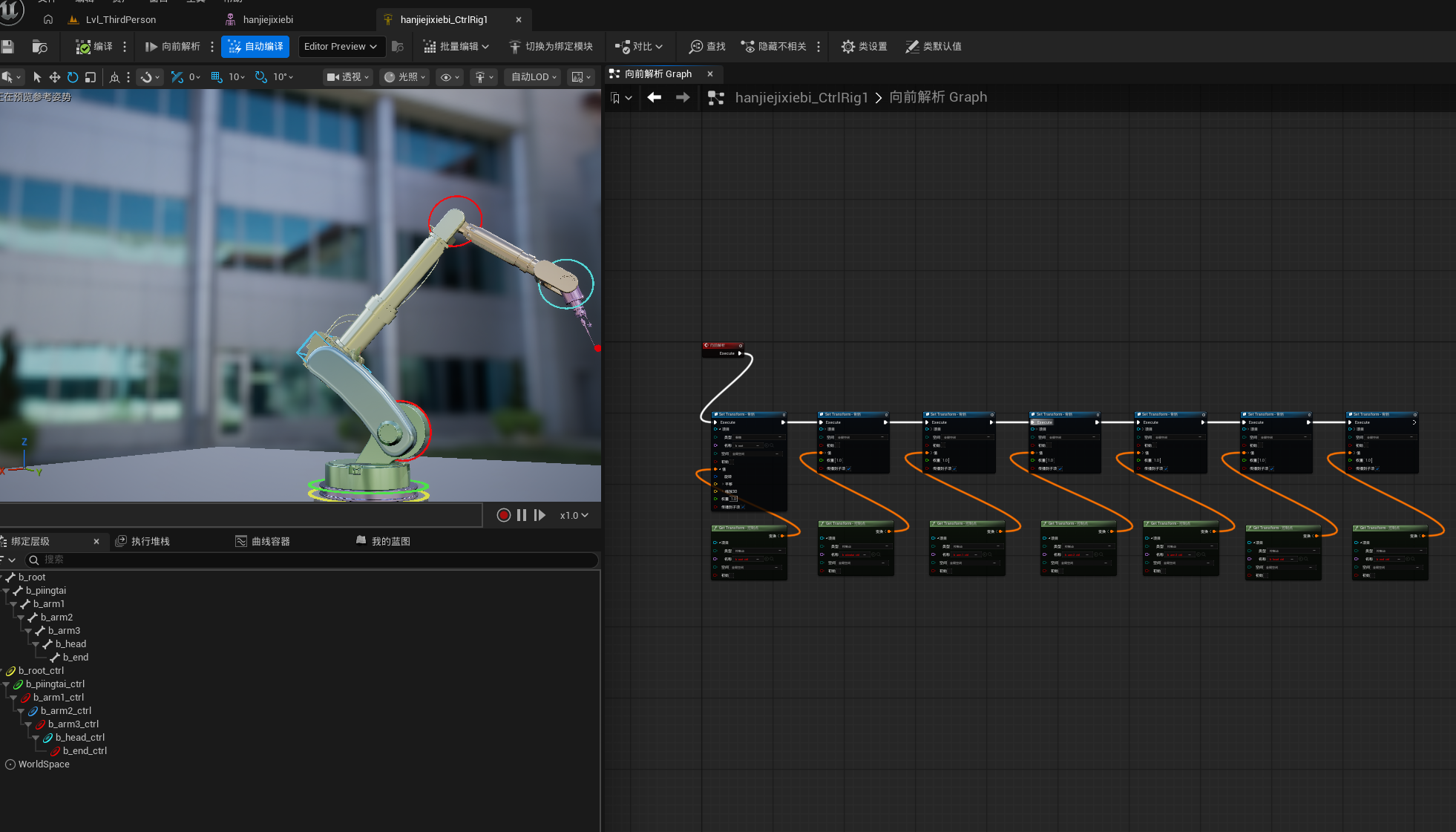Click the step-forward frame button

click(x=540, y=515)
